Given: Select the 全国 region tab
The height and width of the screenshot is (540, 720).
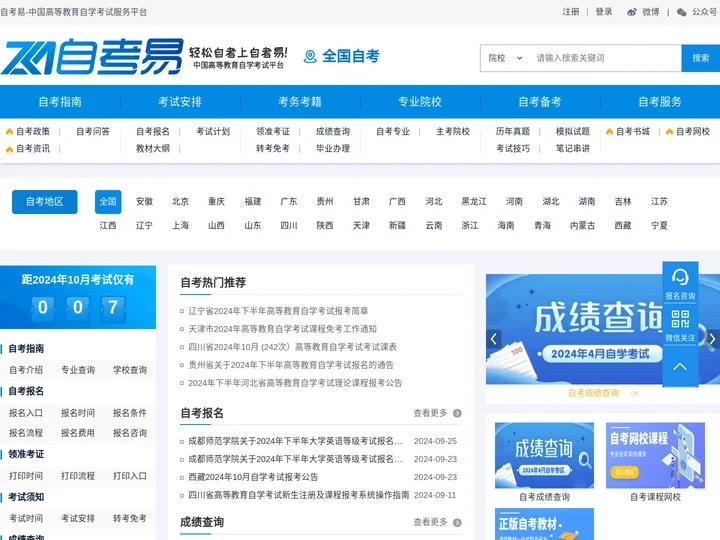Looking at the screenshot, I should pos(108,202).
